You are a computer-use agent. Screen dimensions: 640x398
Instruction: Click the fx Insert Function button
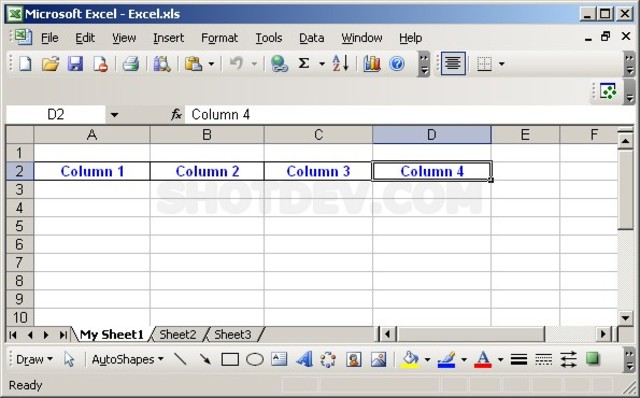(176, 114)
